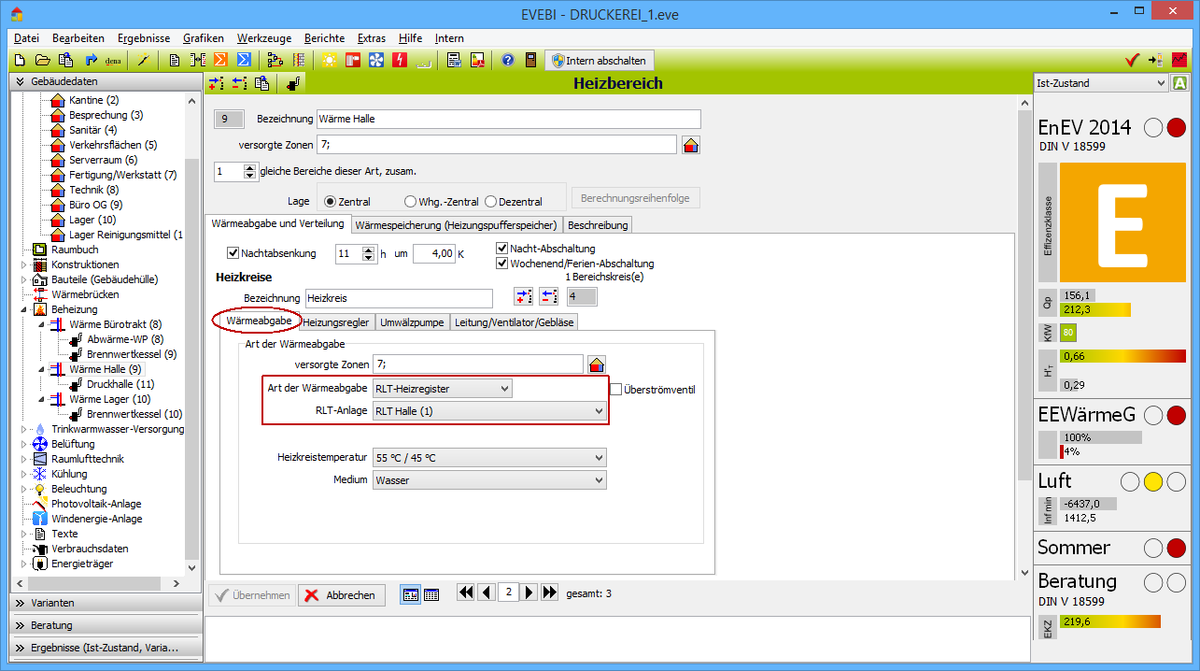This screenshot has height=671, width=1200.
Task: Toggle Wochenend/Ferien-Abschaltung checkbox
Action: pyautogui.click(x=502, y=263)
